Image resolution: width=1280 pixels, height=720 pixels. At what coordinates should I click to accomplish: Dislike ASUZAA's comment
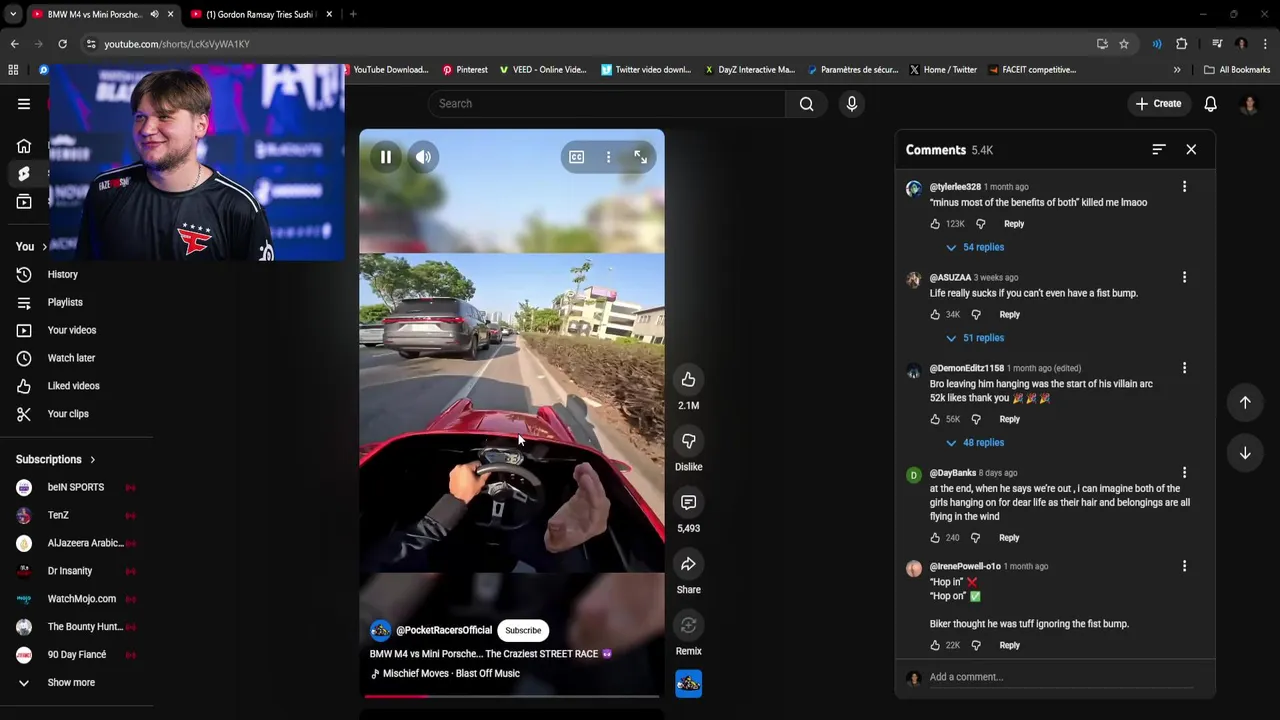coord(976,315)
